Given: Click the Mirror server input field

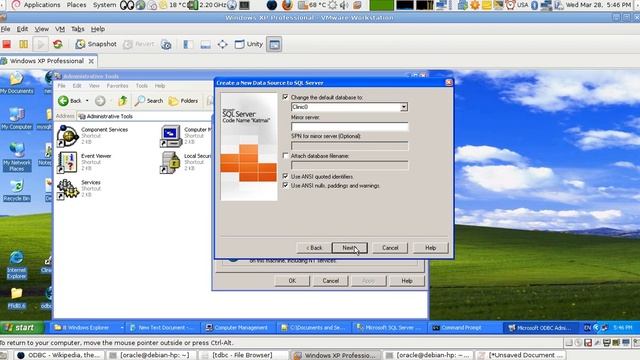Looking at the screenshot, I should (350, 127).
